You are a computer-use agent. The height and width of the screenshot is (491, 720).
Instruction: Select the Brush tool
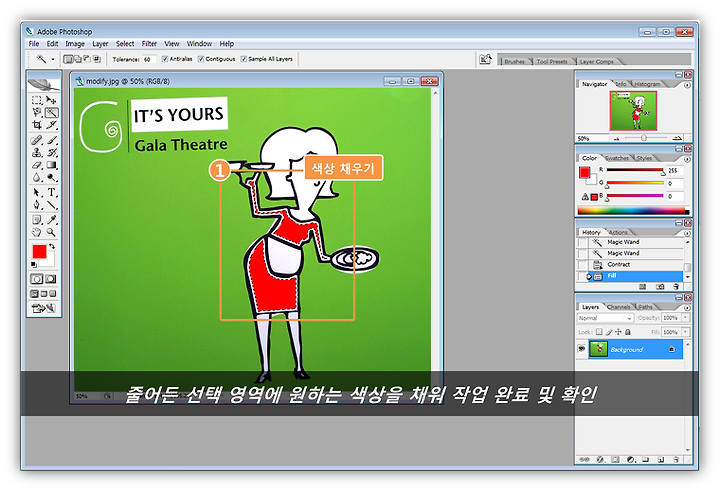click(51, 140)
